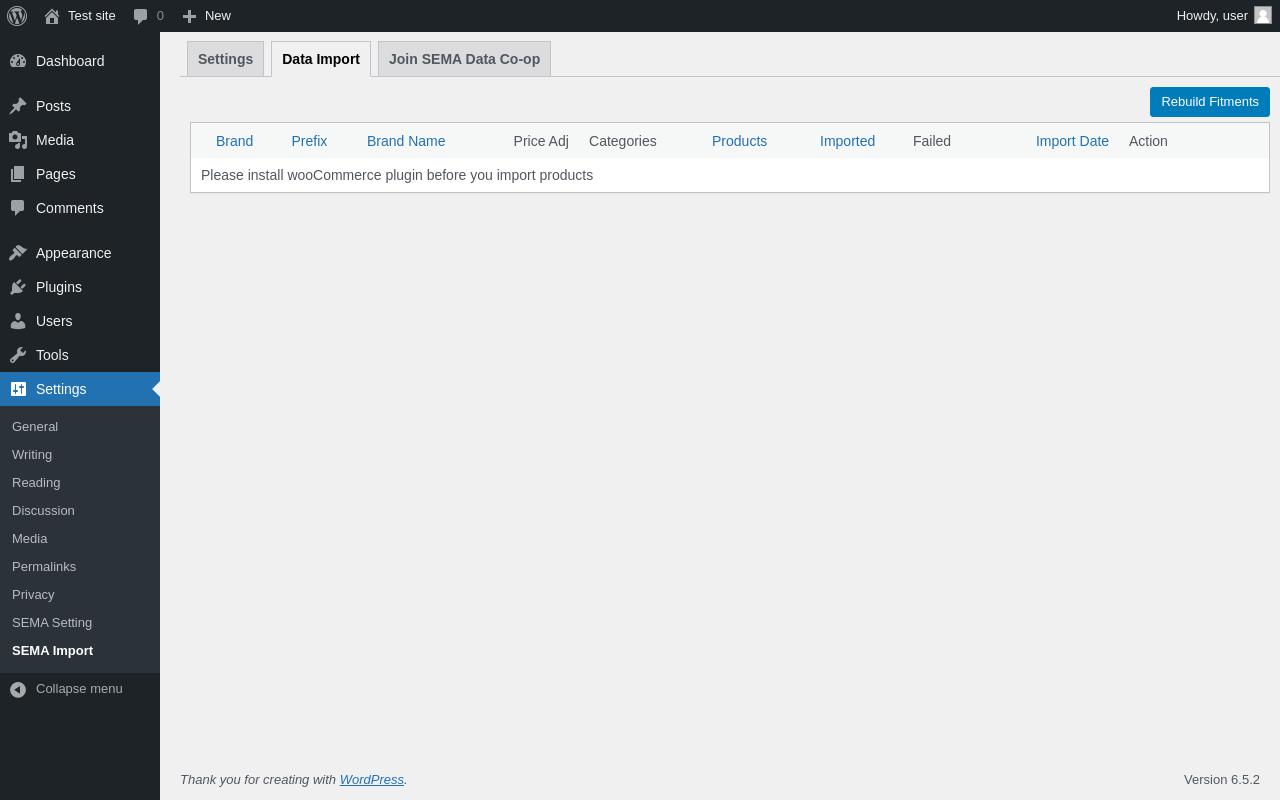Sort by the Brand Name column
Image resolution: width=1280 pixels, height=800 pixels.
click(406, 141)
